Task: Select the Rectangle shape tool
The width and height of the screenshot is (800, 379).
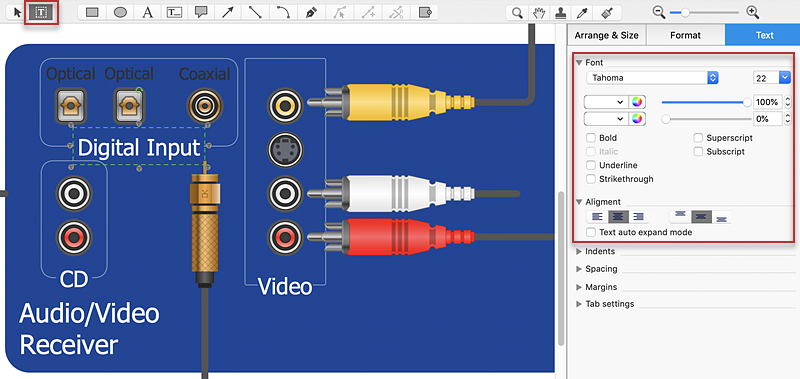Action: point(92,12)
